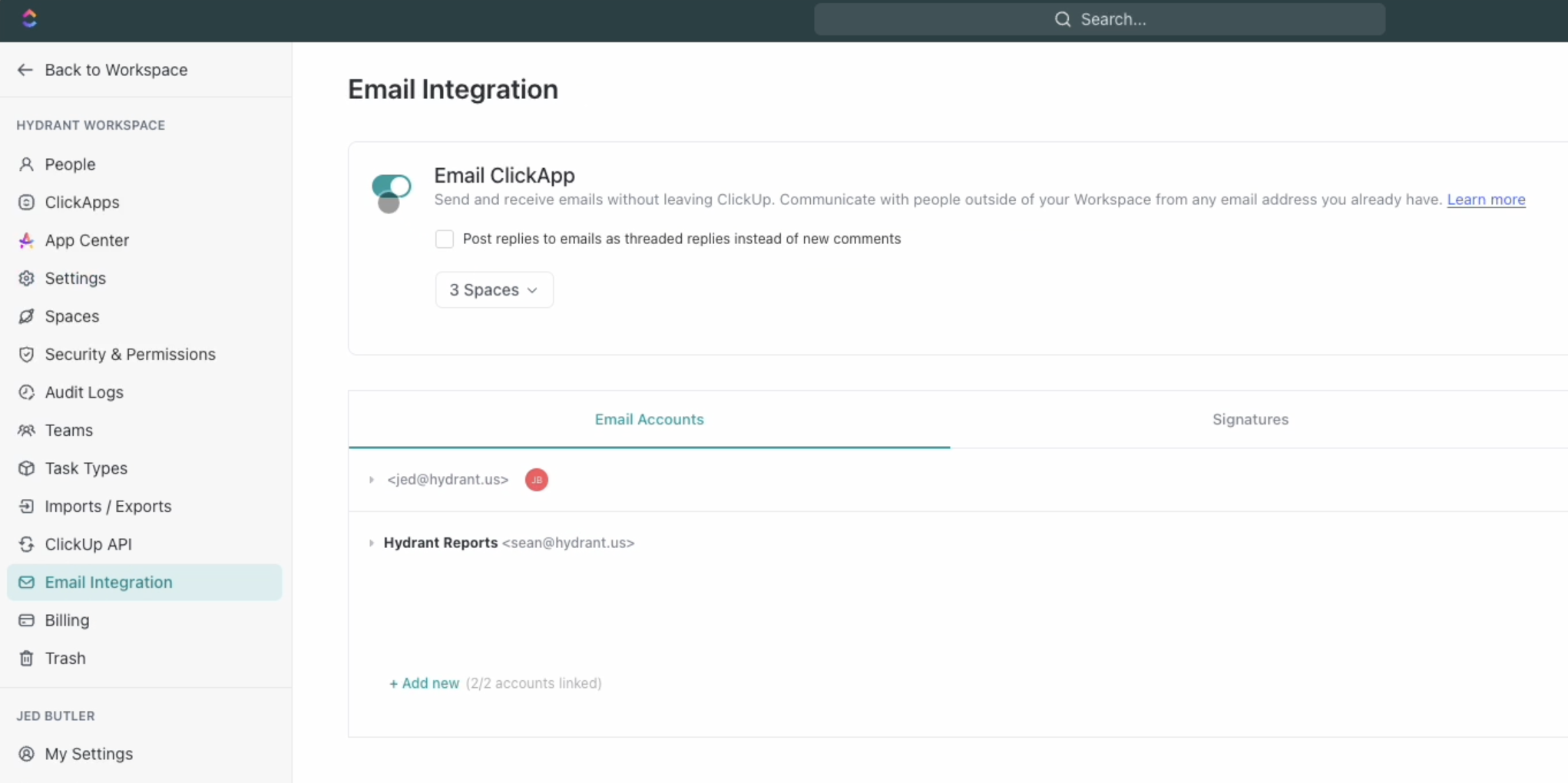Click the My Settings profile icon
Image resolution: width=1568 pixels, height=783 pixels.
pos(26,754)
